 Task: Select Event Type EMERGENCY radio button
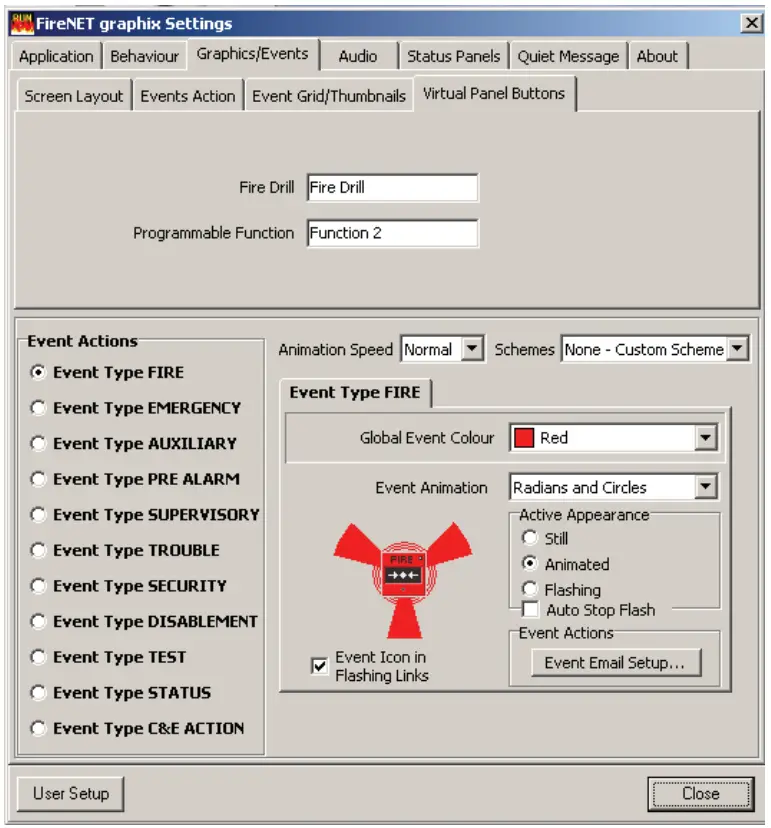pos(38,408)
